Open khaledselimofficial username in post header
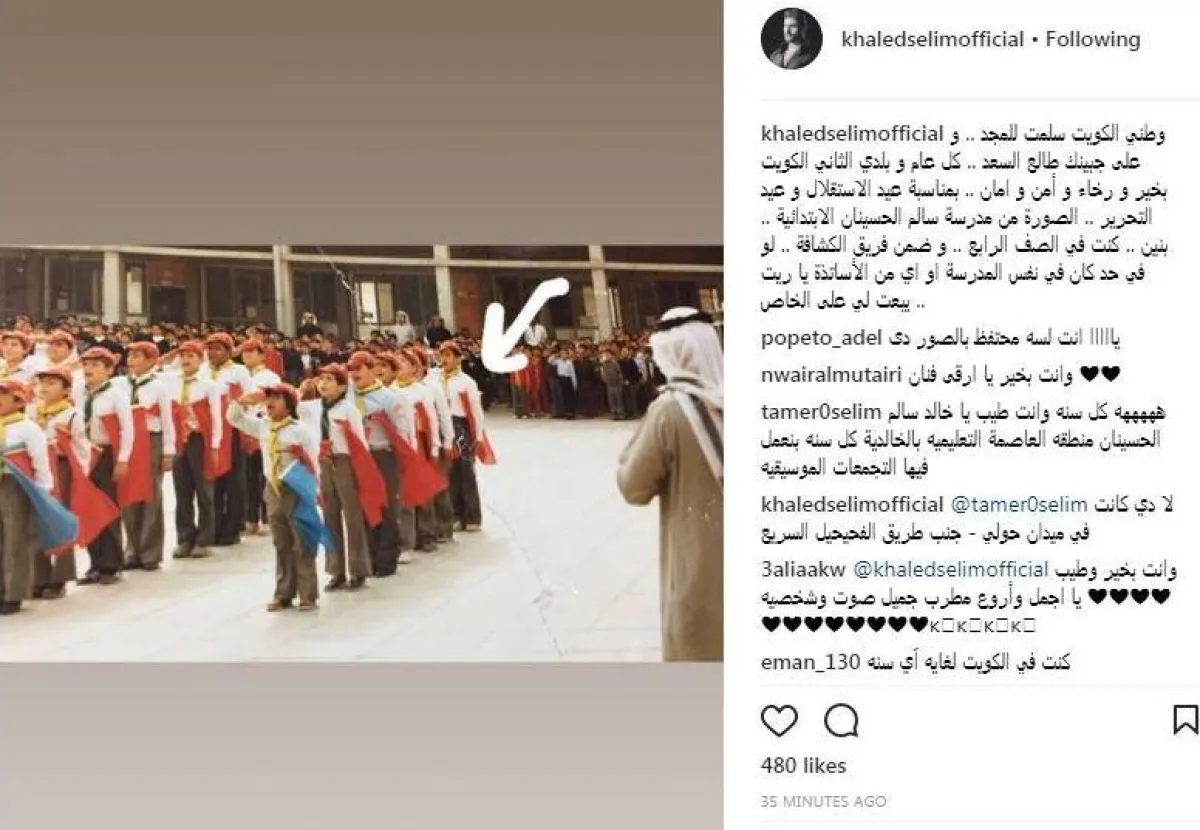 (933, 39)
